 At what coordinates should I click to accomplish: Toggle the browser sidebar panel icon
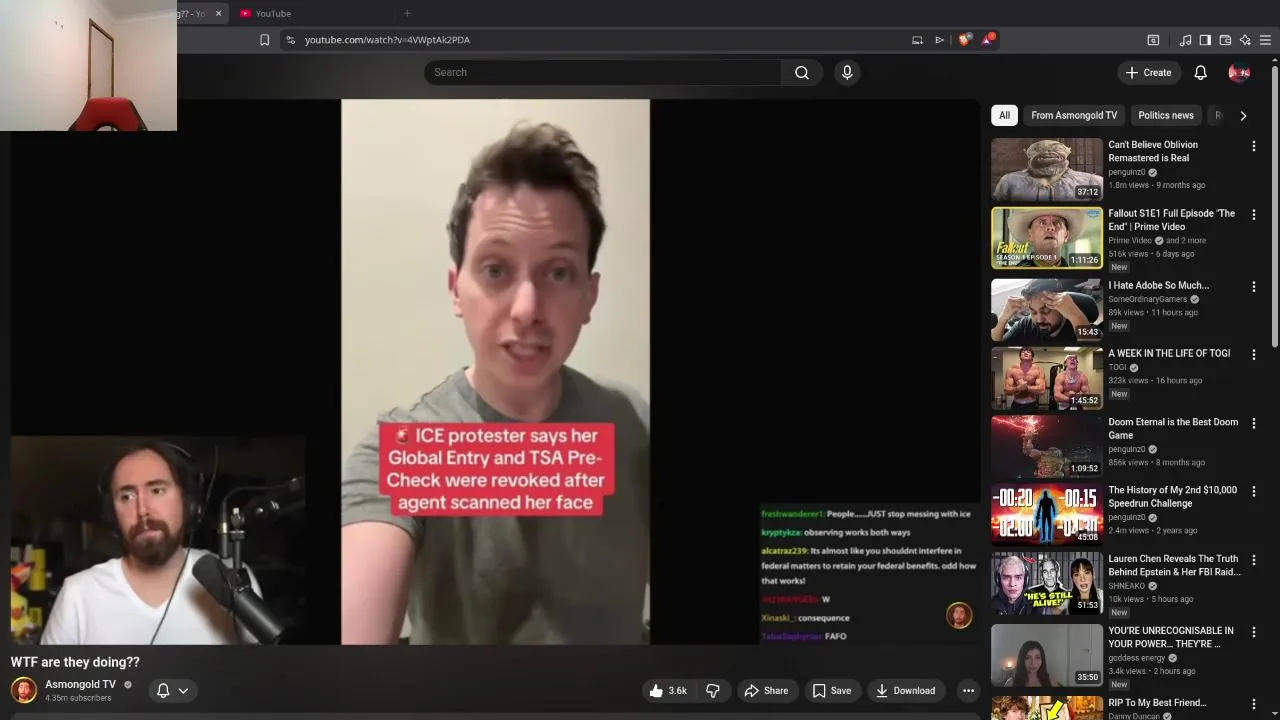pyautogui.click(x=1205, y=40)
